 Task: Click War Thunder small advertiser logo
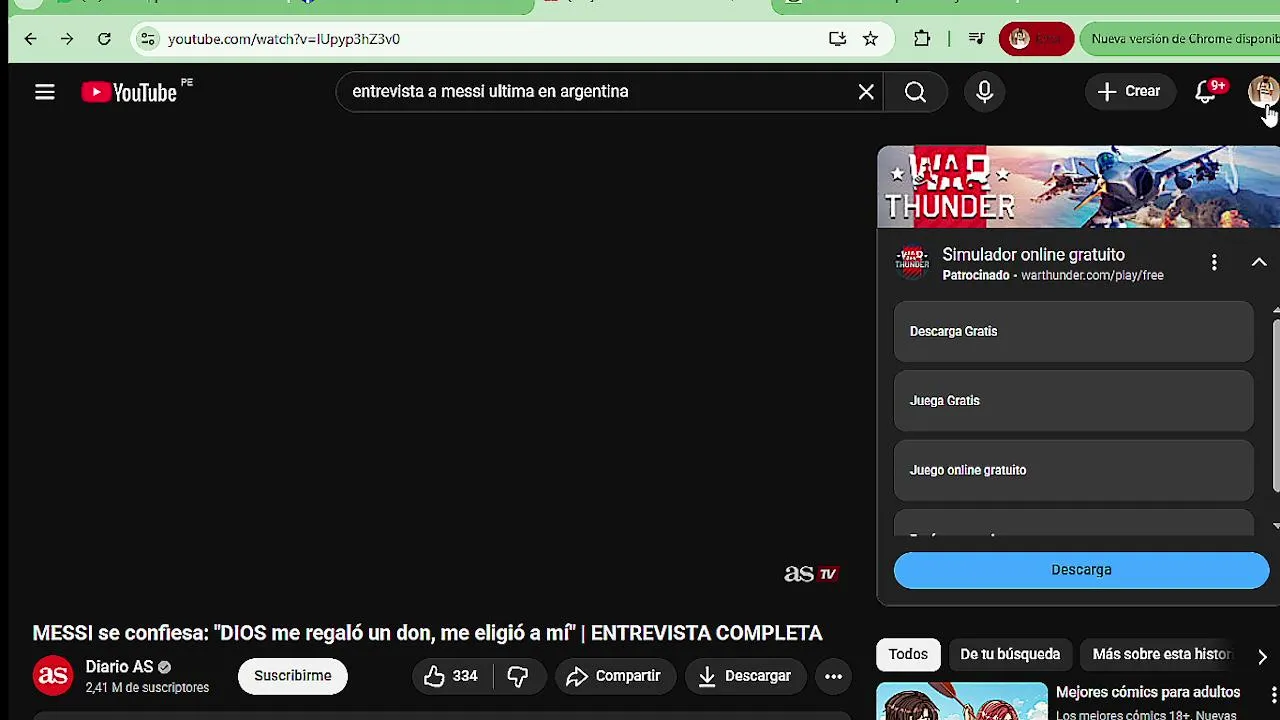pos(912,262)
